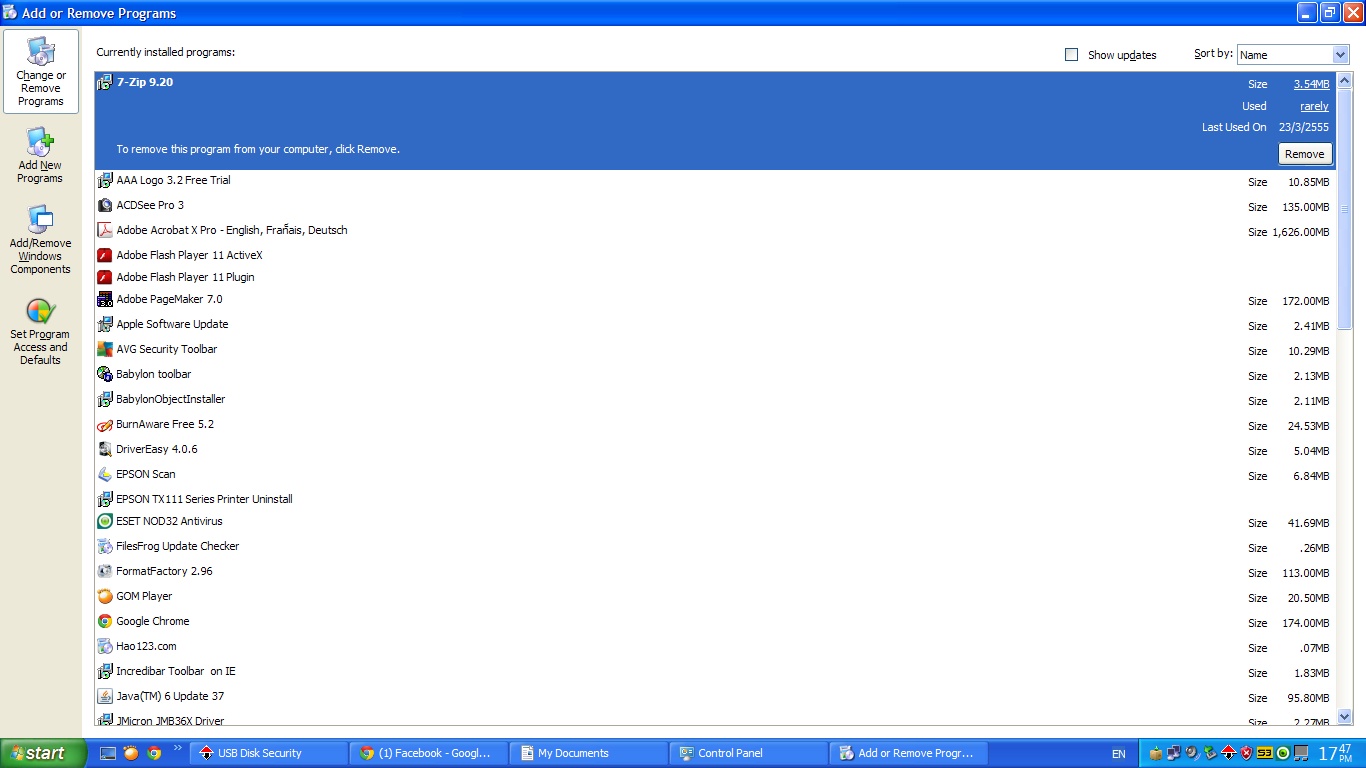This screenshot has height=768, width=1366.
Task: Click the 95.80MB size value
Action: click(x=1309, y=699)
